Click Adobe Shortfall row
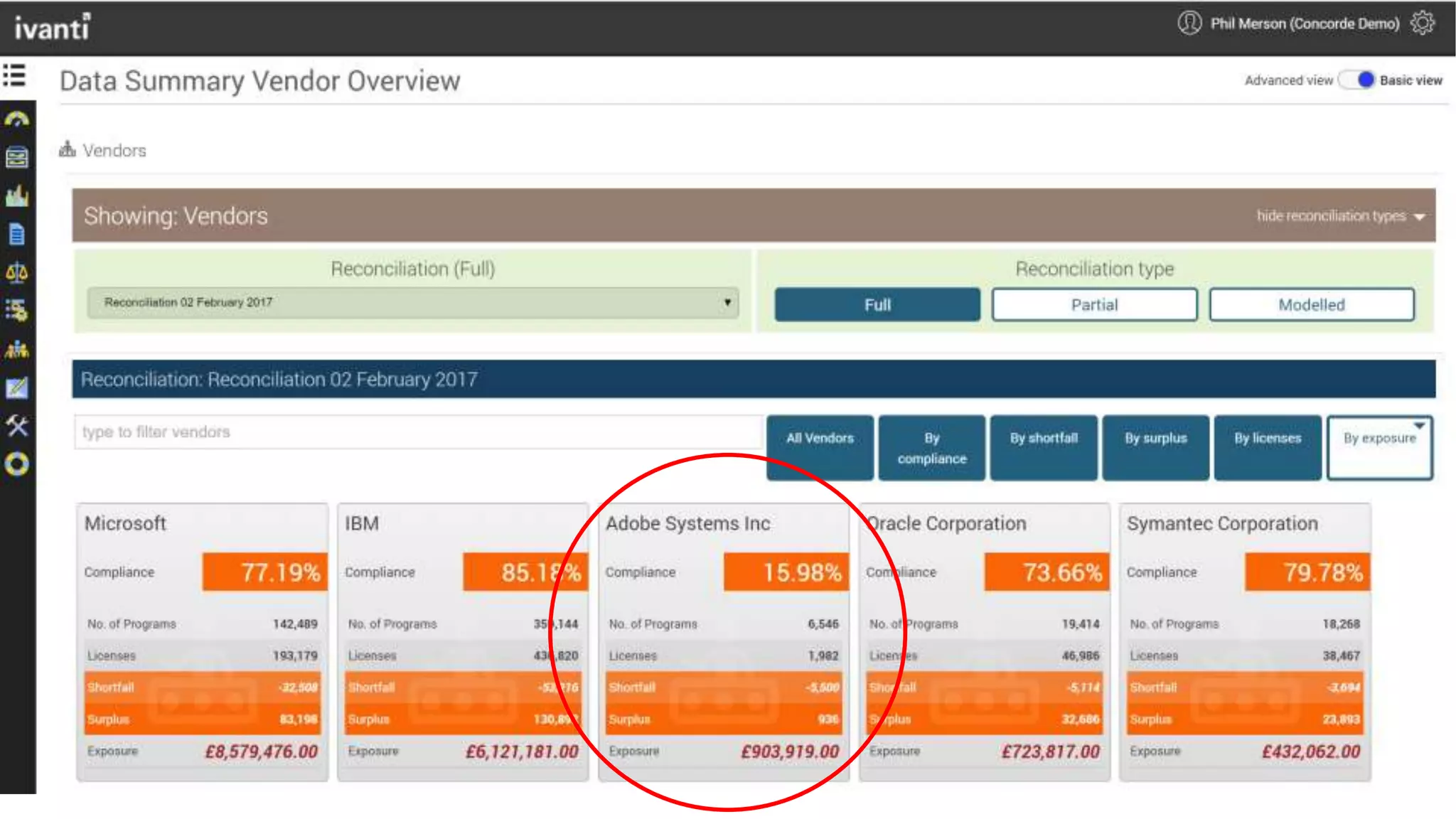 tap(724, 687)
